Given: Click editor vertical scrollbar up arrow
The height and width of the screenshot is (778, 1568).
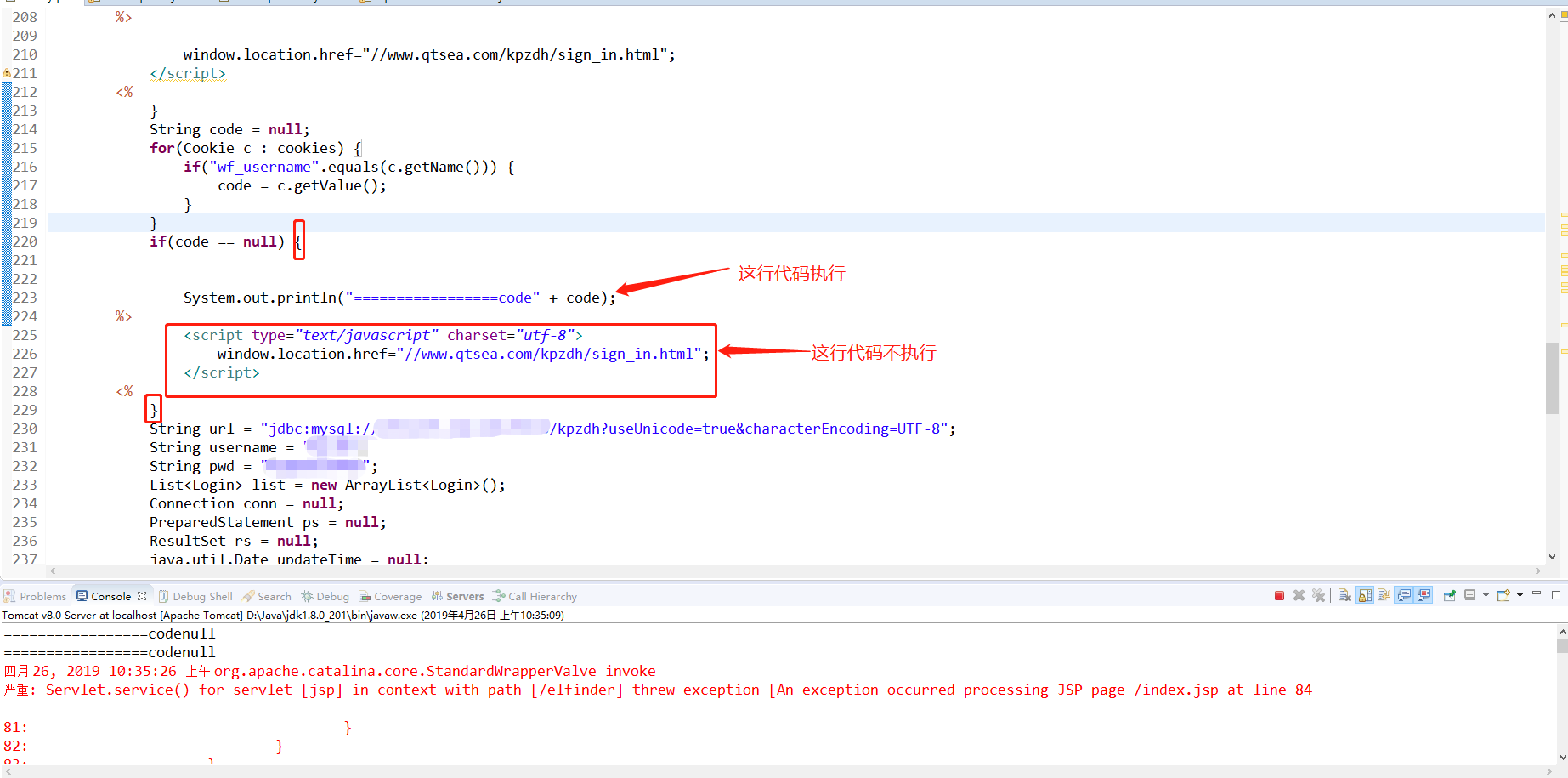Looking at the screenshot, I should tap(1553, 14).
